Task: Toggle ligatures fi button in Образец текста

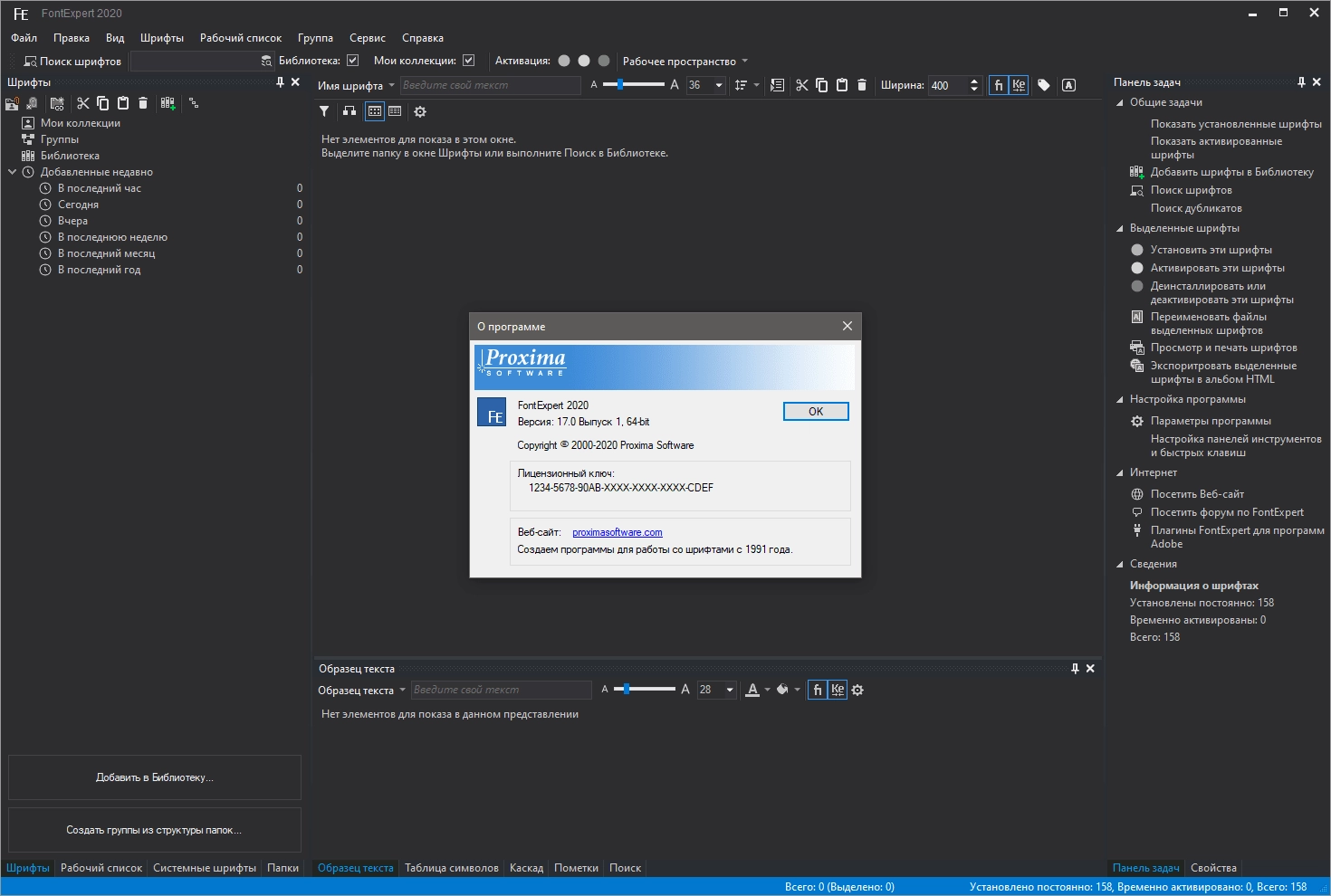Action: click(817, 690)
